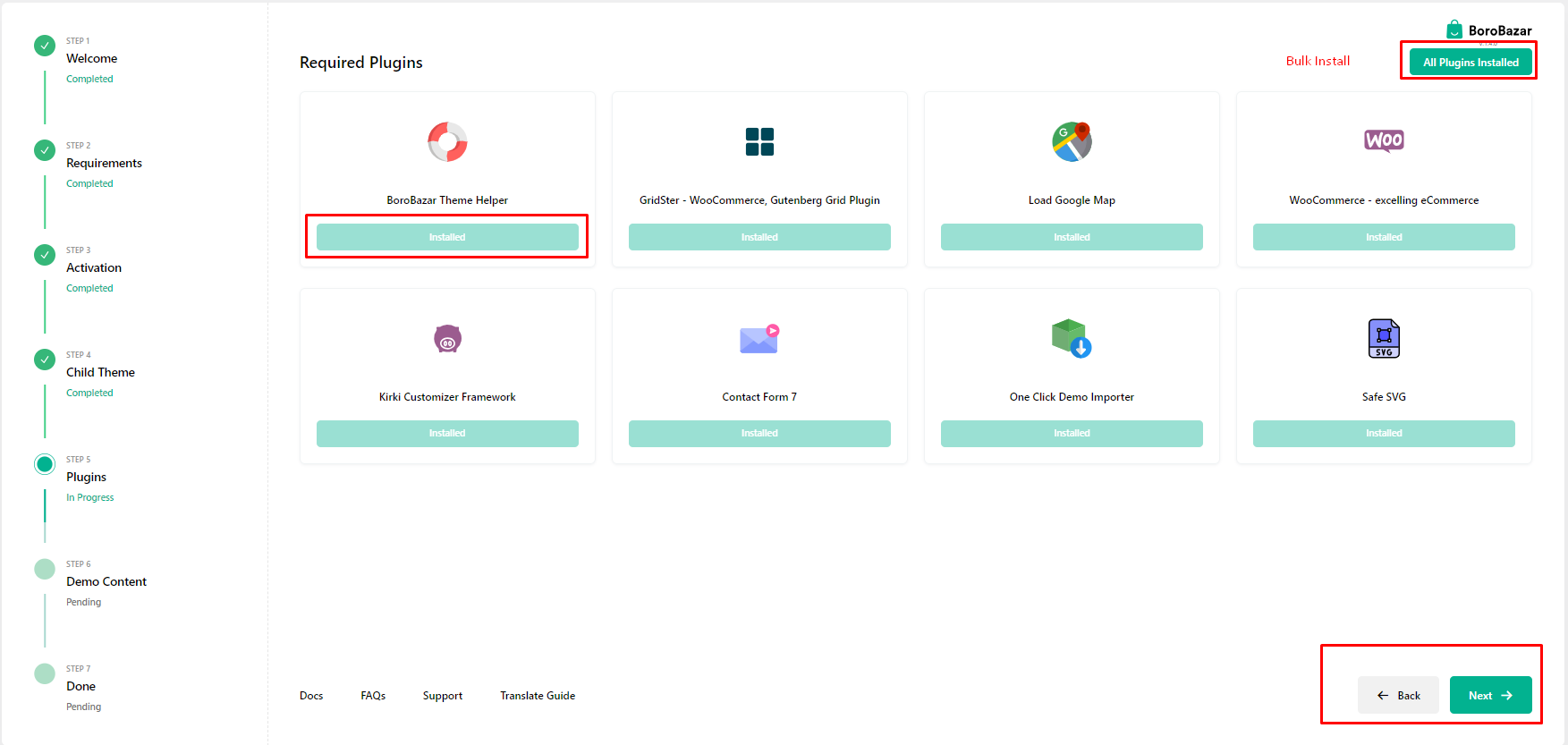
Task: Click the BoroBazar Theme Helper lifebuoy icon
Action: (x=447, y=141)
